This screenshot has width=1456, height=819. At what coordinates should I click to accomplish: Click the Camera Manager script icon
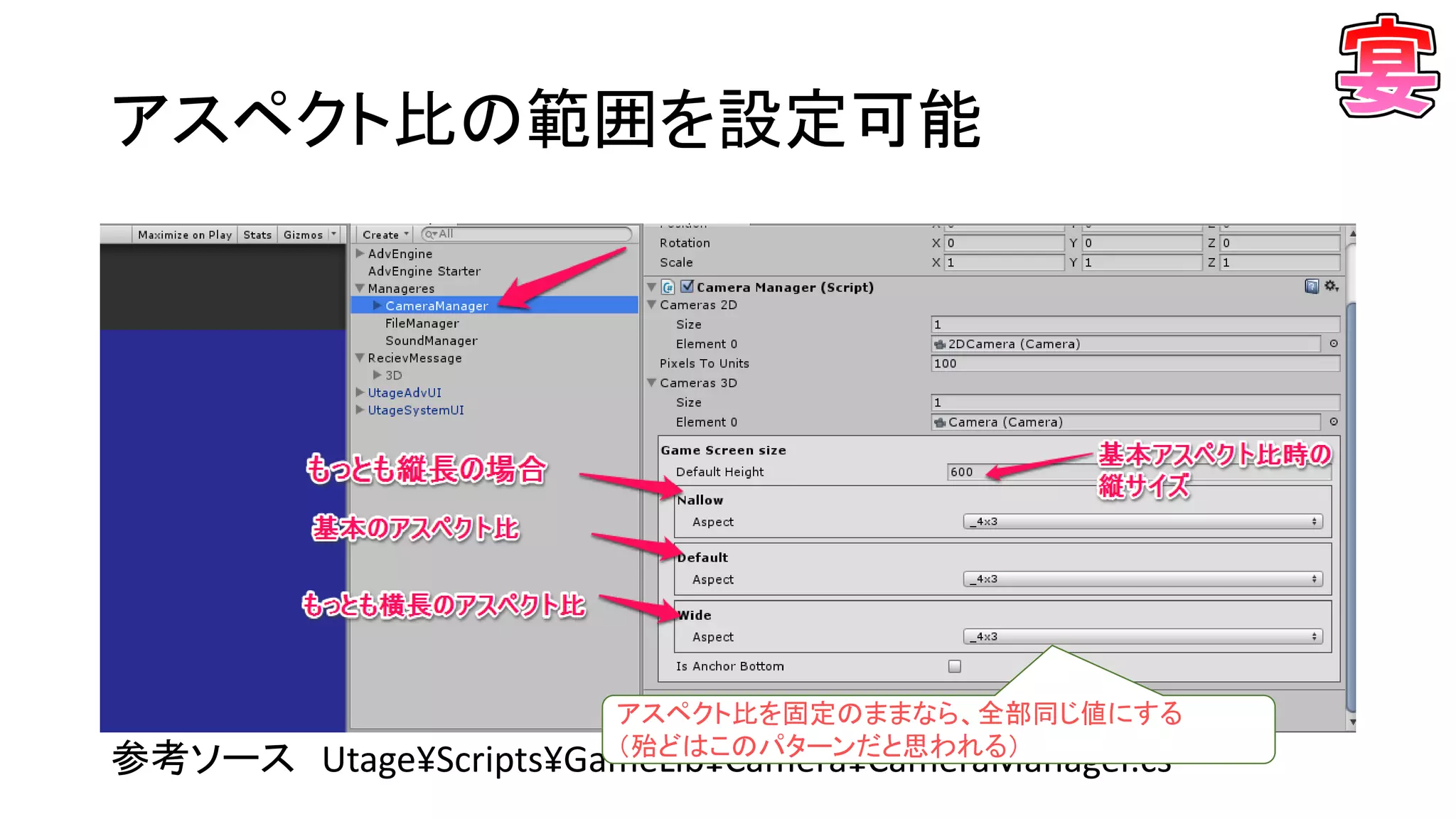668,287
